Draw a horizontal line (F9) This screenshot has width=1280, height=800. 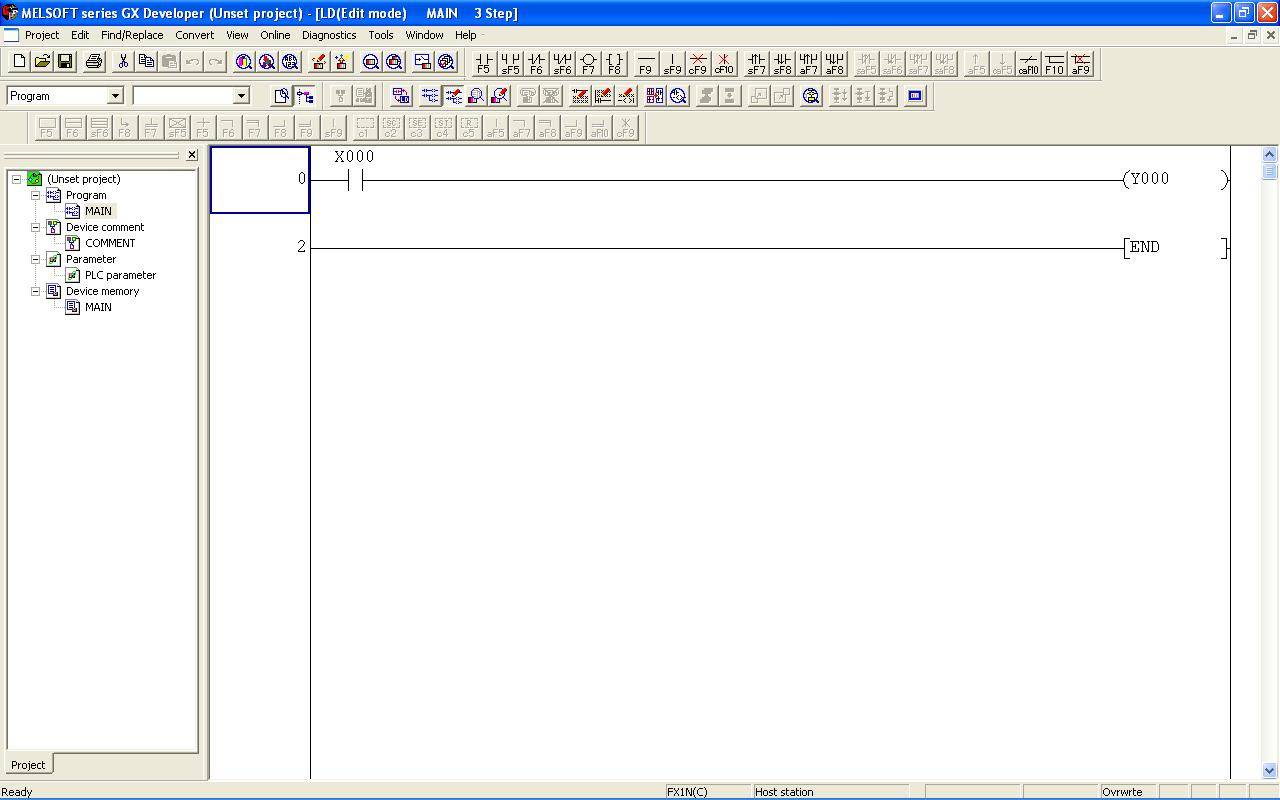coord(646,63)
